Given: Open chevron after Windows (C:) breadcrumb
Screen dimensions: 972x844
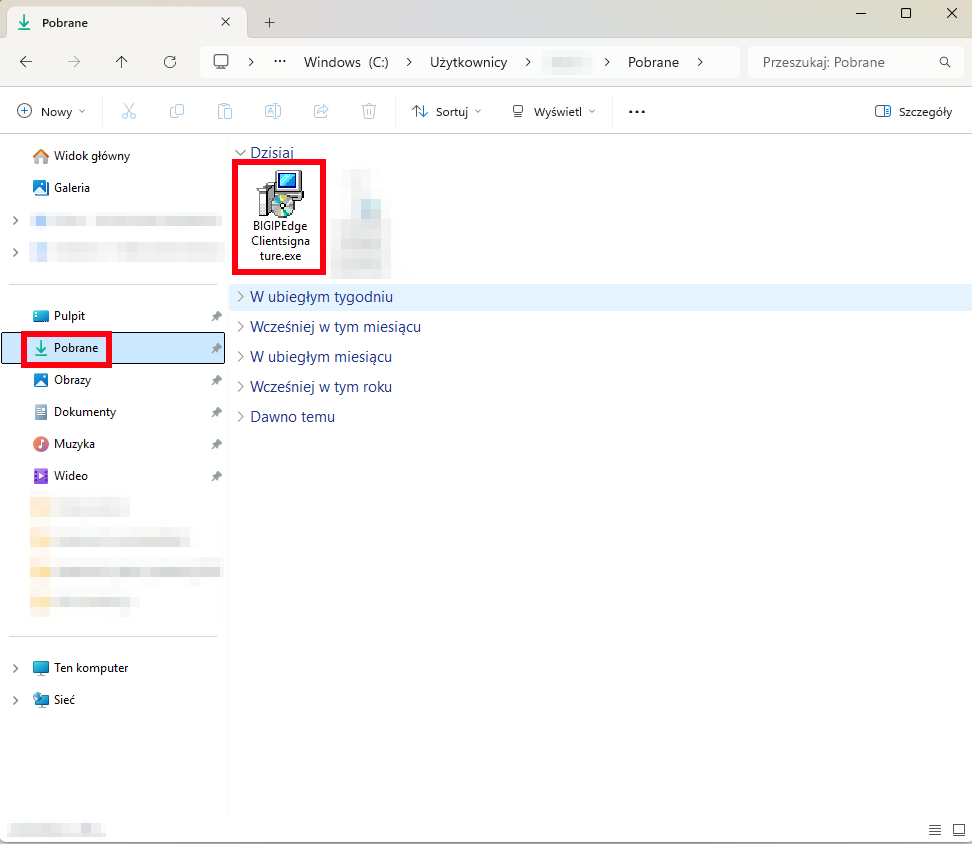Looking at the screenshot, I should point(409,62).
